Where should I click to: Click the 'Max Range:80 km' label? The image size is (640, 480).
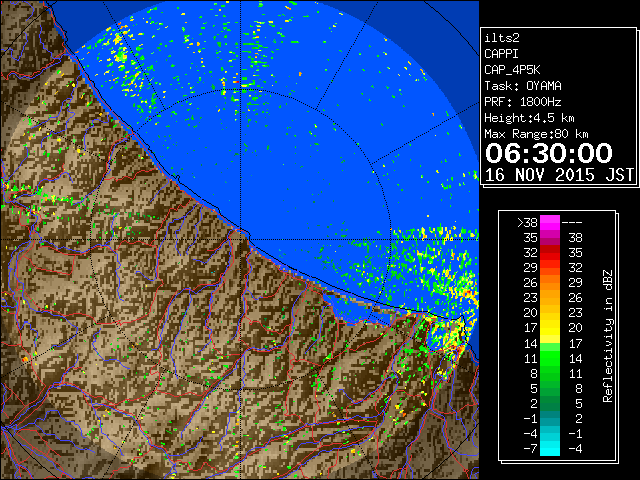pos(536,134)
